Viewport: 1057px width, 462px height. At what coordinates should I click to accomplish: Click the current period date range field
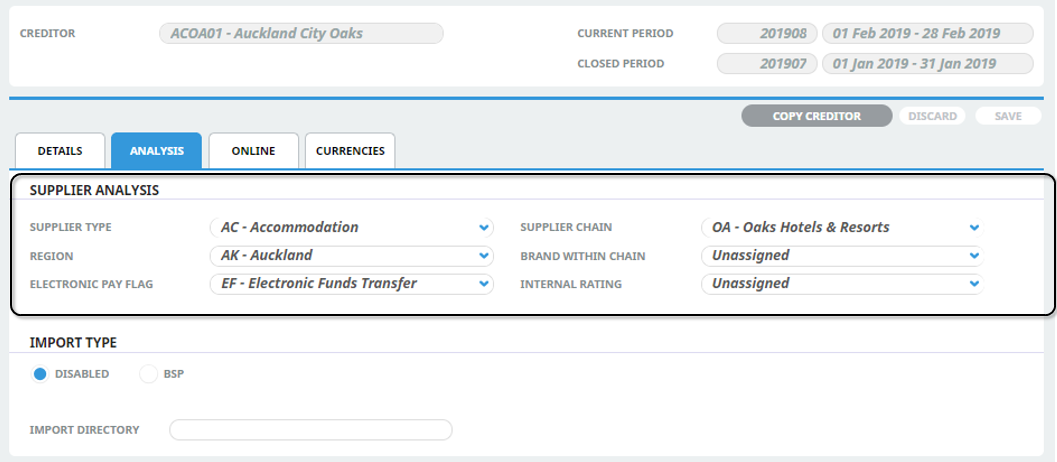[927, 33]
